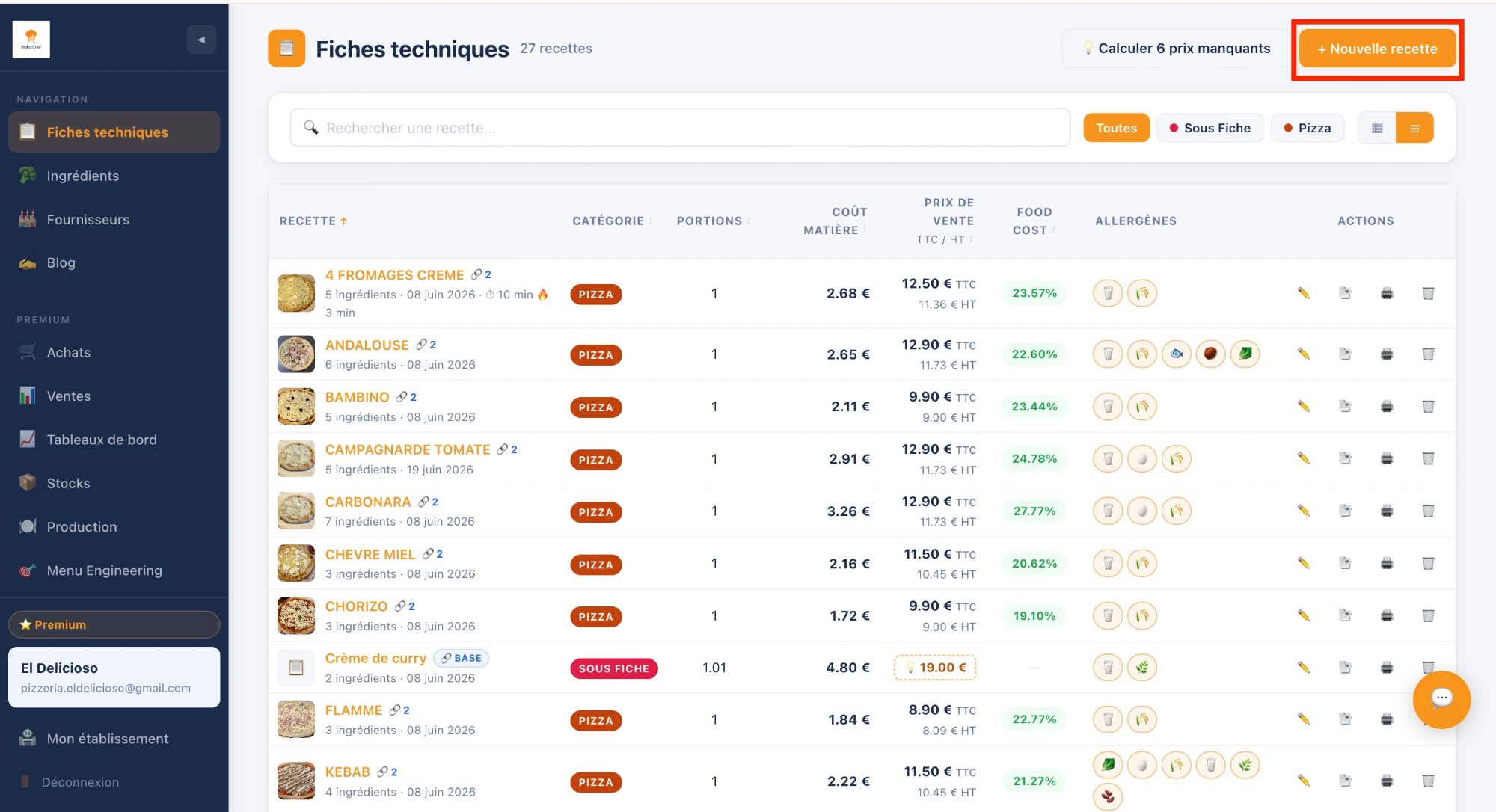Sort table by Food Cost column
The width and height of the screenshot is (1496, 812).
tap(1034, 221)
